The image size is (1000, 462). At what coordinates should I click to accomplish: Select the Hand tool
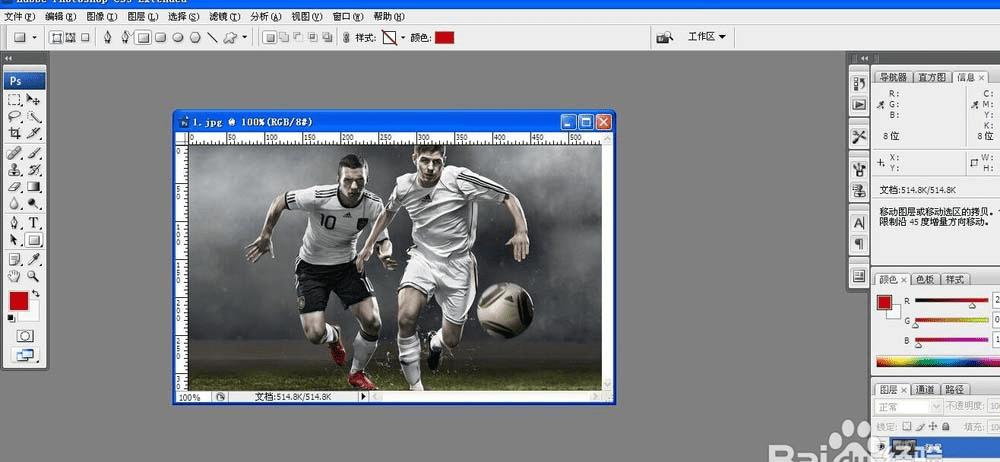tap(14, 276)
